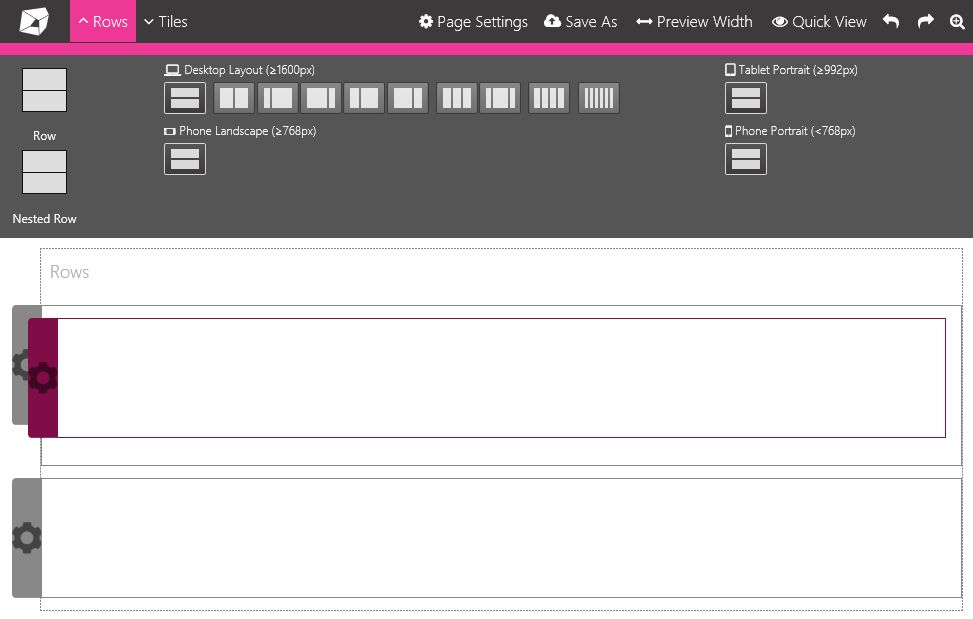973x619 pixels.
Task: Select Phone Landscape stacked layout
Action: point(185,159)
